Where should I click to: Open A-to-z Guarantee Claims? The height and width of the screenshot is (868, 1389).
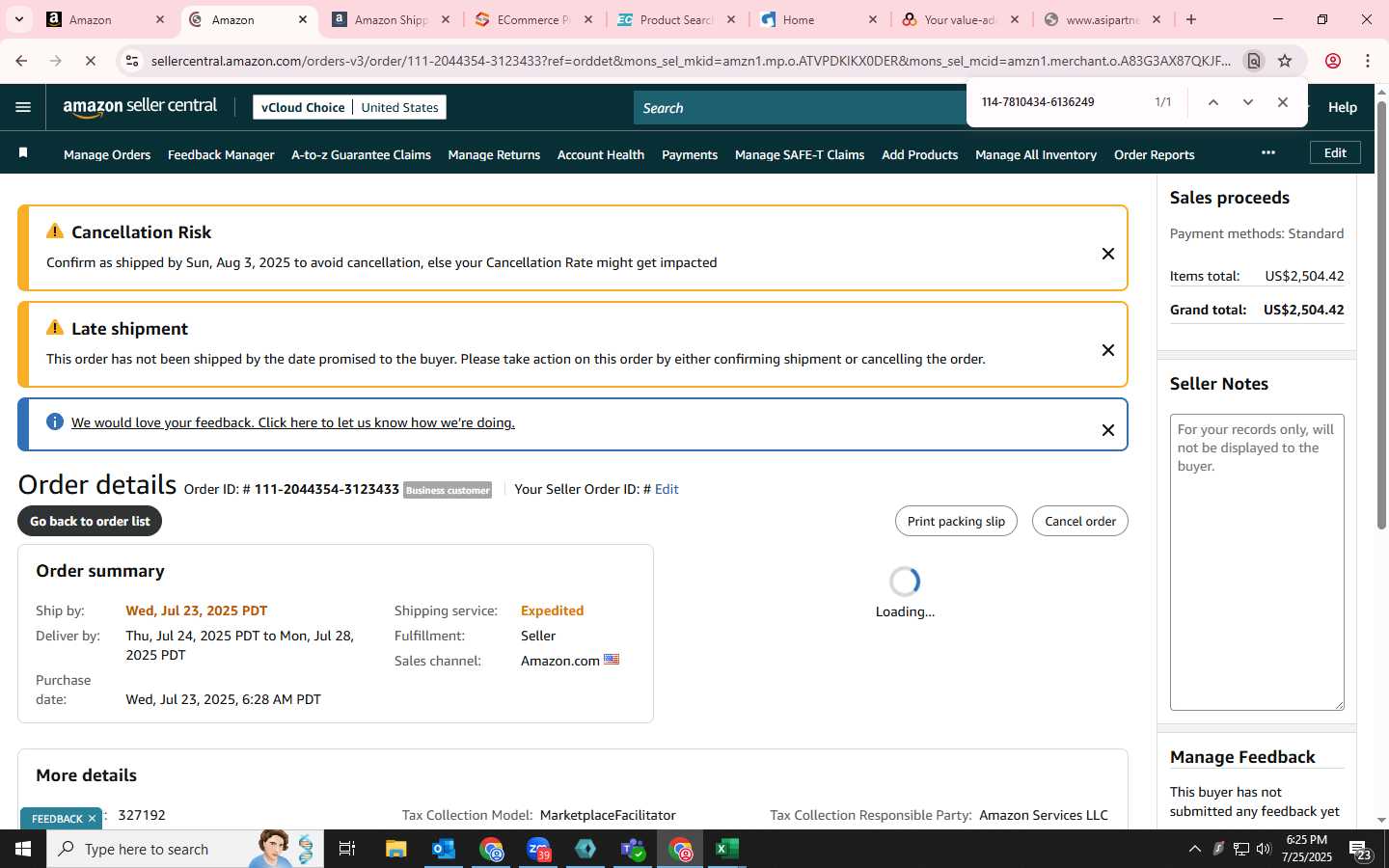(361, 154)
